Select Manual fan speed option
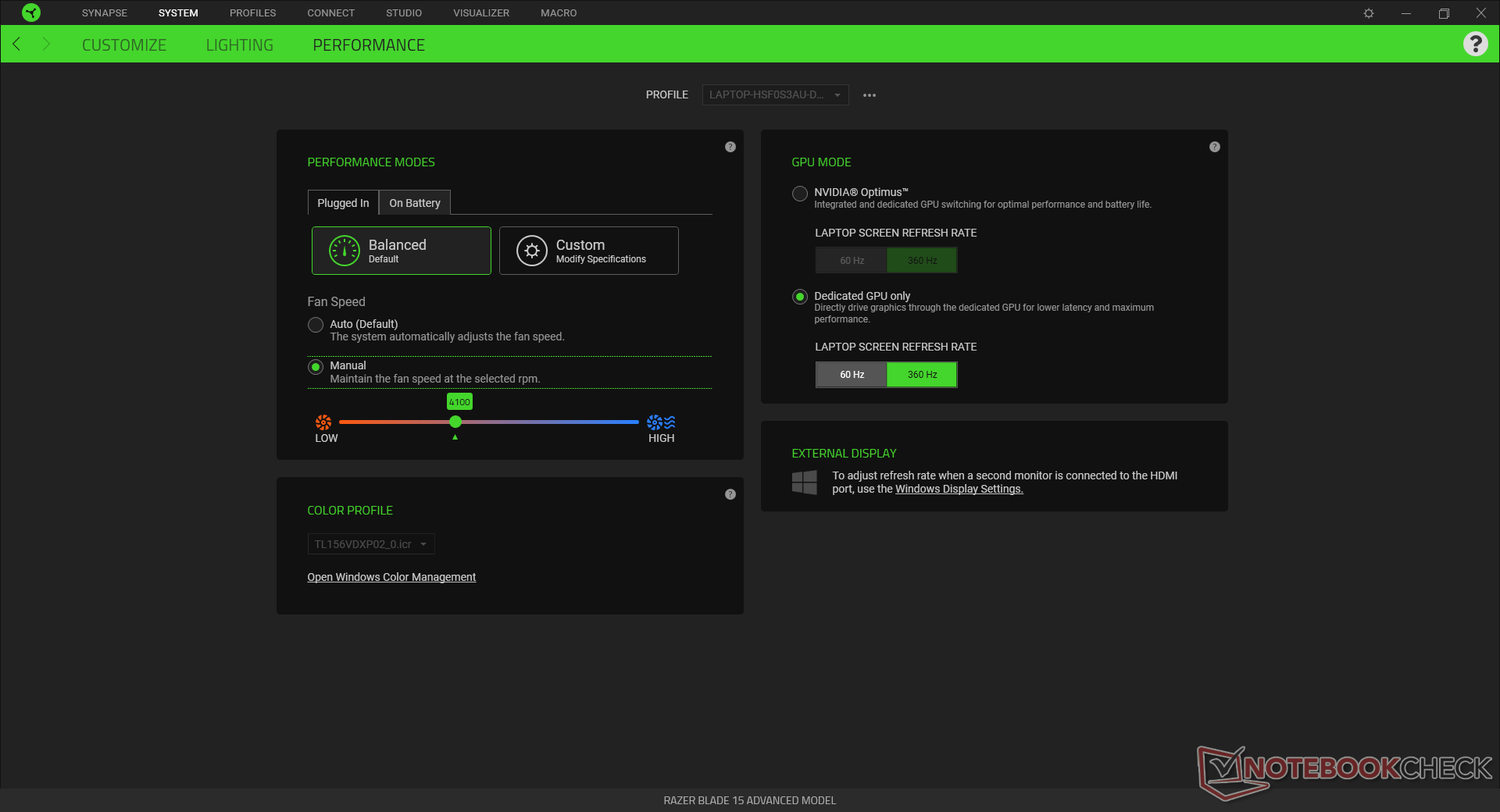This screenshot has width=1500, height=812. (316, 367)
